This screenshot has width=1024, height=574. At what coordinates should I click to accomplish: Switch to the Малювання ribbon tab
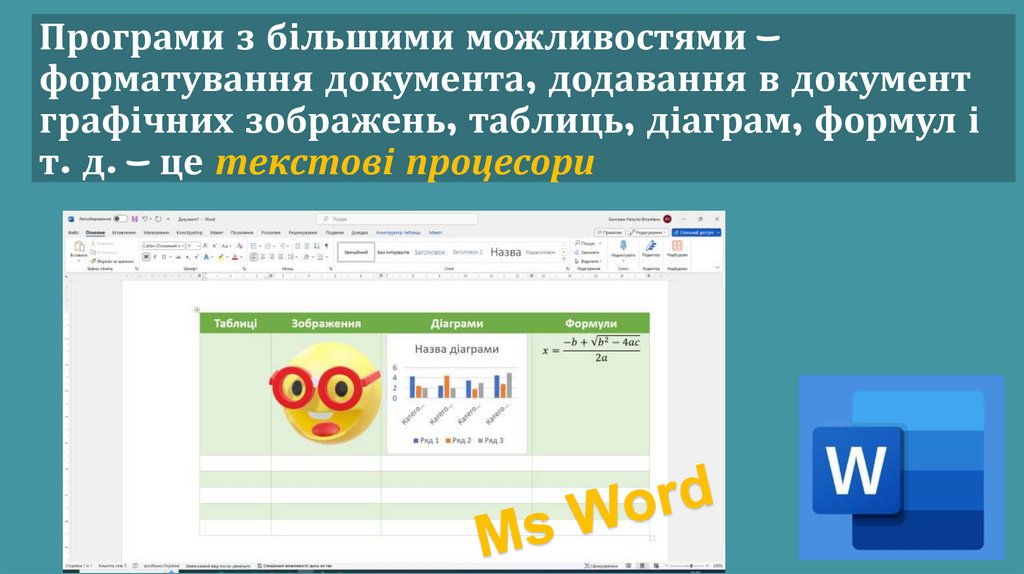(x=156, y=232)
